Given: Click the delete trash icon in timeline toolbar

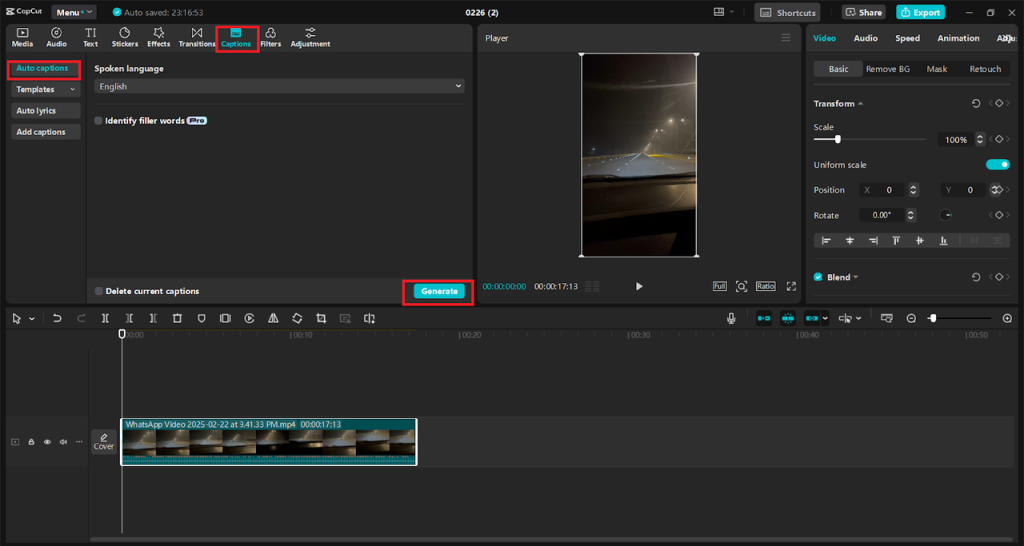Looking at the screenshot, I should 177,318.
